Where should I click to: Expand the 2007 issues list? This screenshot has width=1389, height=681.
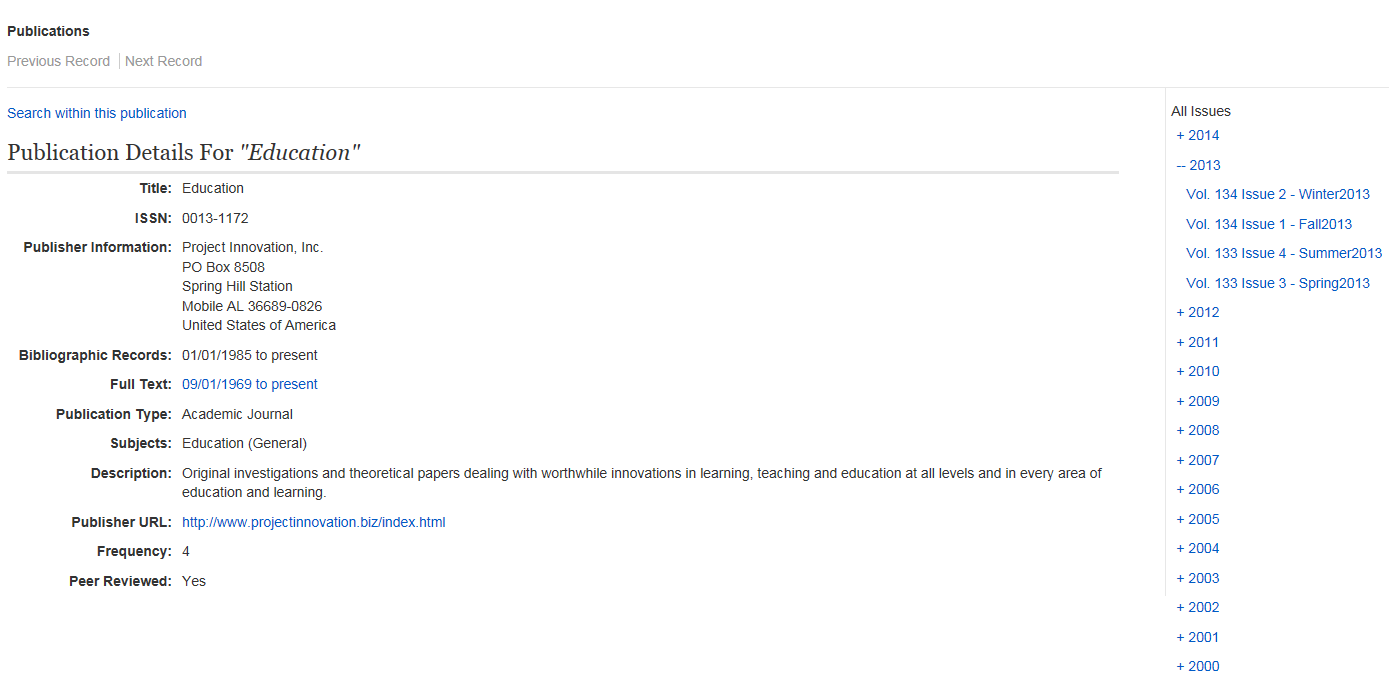pyautogui.click(x=1198, y=461)
